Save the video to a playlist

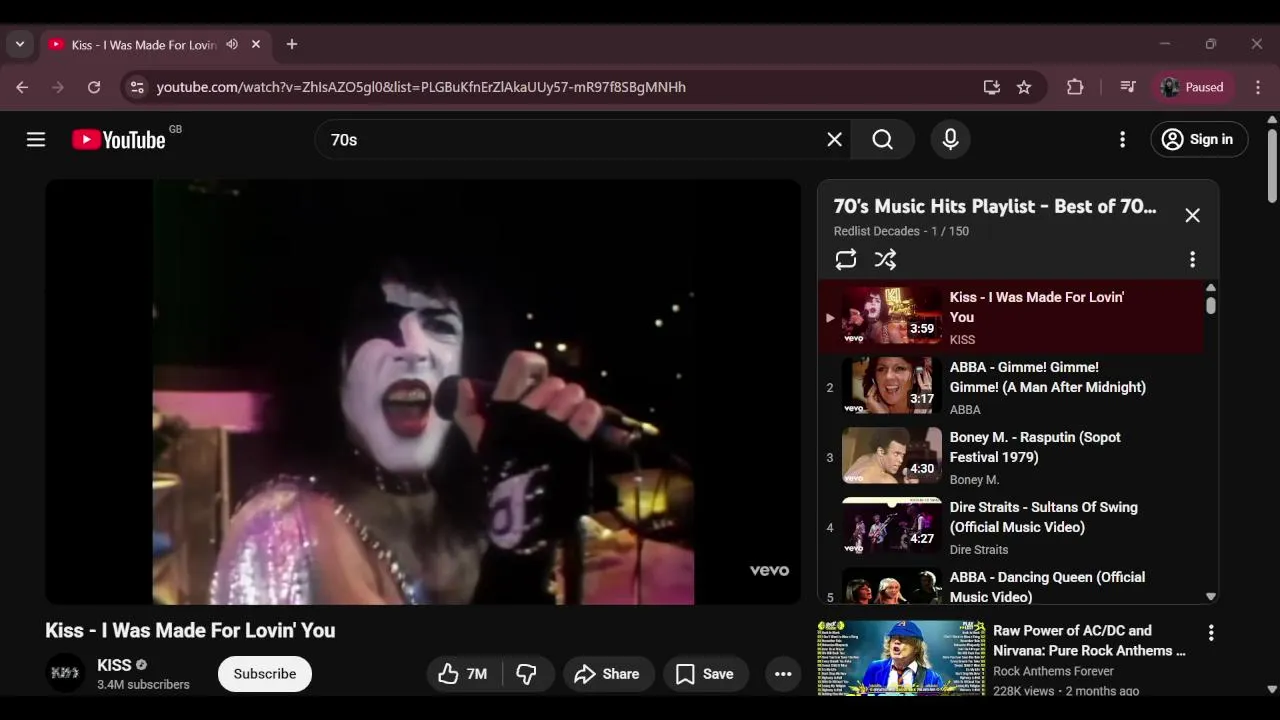(x=705, y=674)
